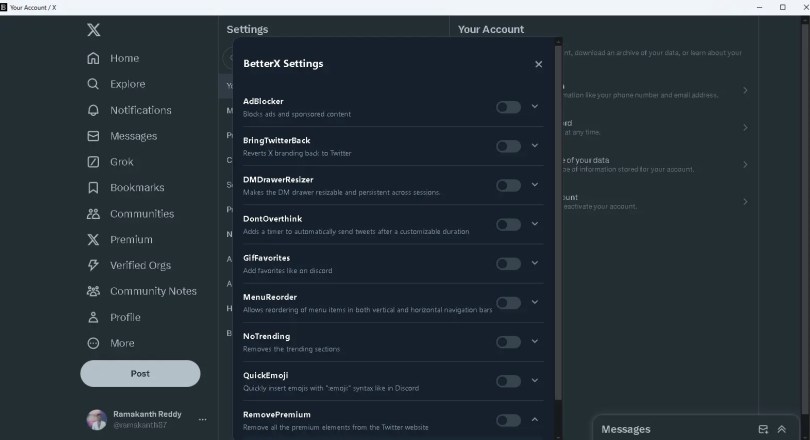810x440 pixels.
Task: Expand the MenuReorder options chevron
Action: click(x=535, y=302)
